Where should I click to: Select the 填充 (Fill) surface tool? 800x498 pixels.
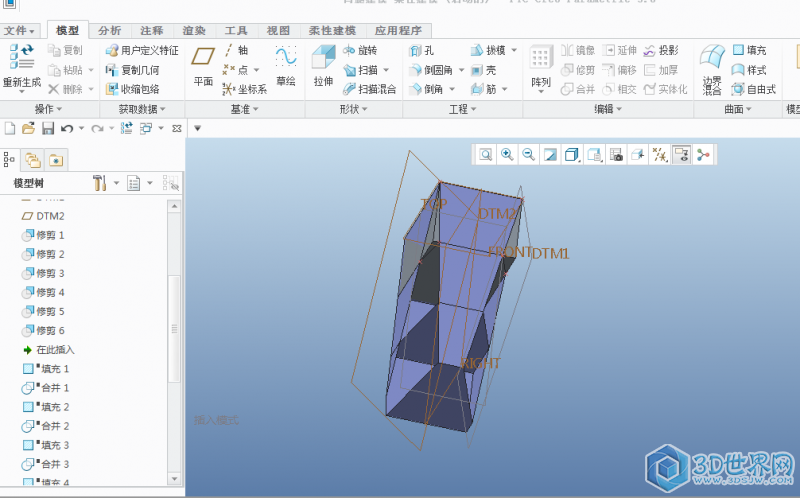click(x=750, y=50)
